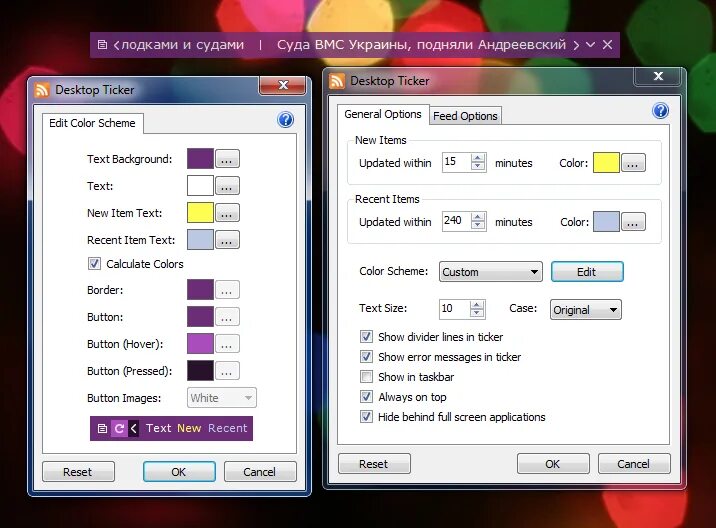Click Text Size field showing 10

click(x=453, y=309)
